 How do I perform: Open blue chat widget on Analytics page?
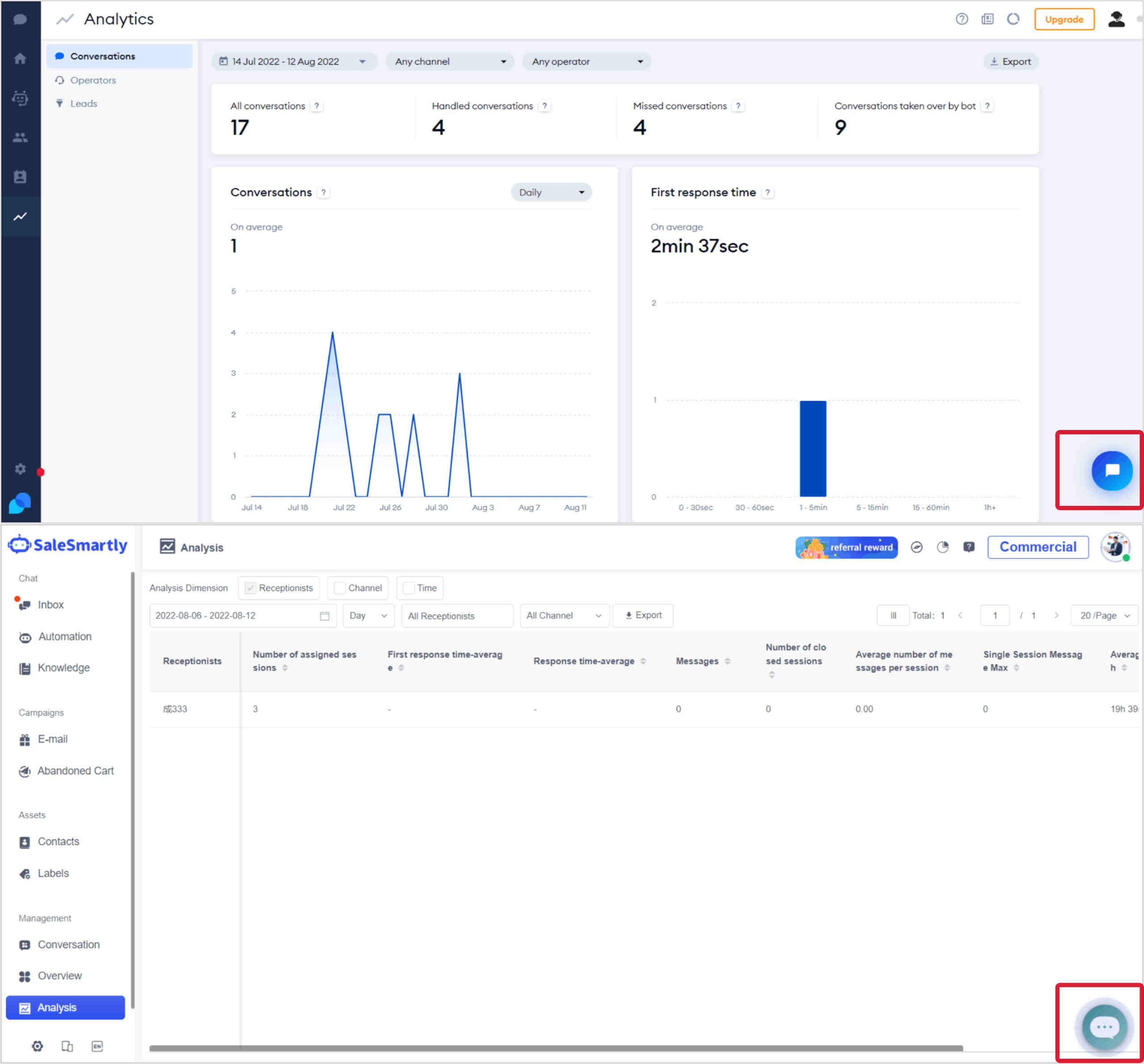tap(1112, 471)
